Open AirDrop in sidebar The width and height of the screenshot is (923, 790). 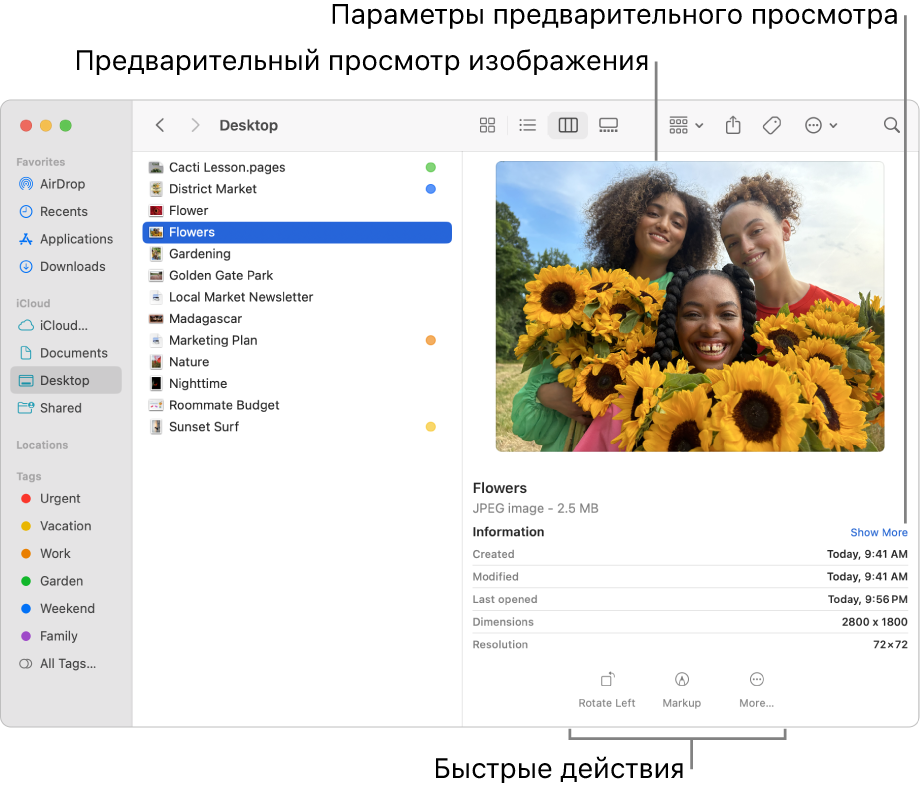click(x=66, y=184)
